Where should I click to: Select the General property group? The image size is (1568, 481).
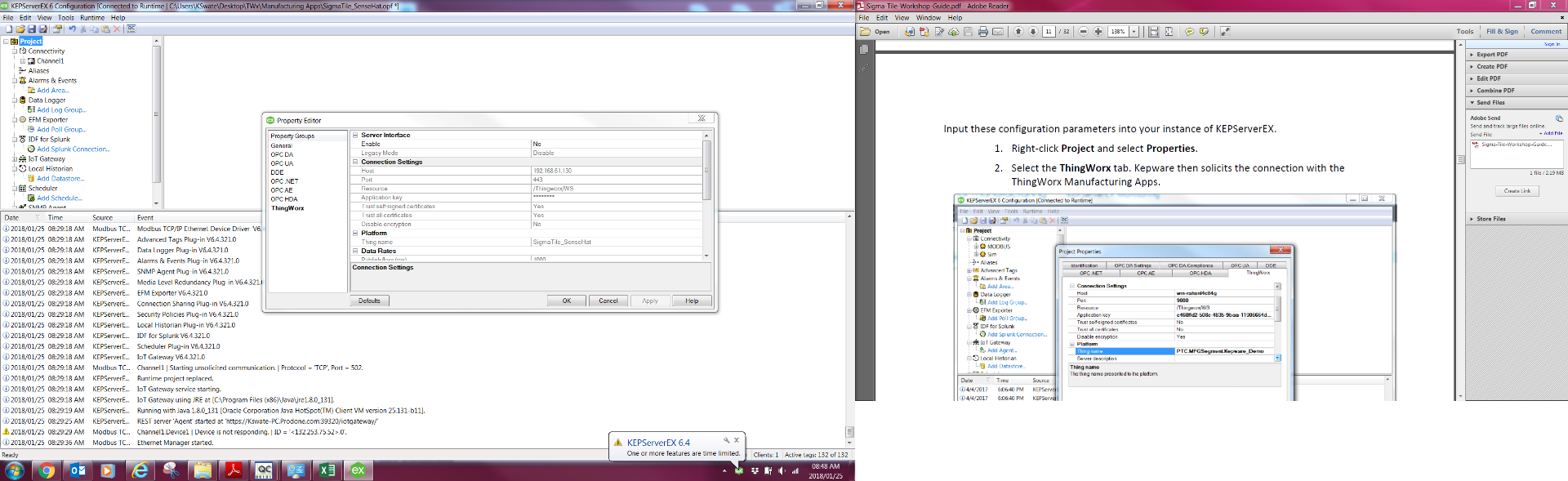click(282, 145)
